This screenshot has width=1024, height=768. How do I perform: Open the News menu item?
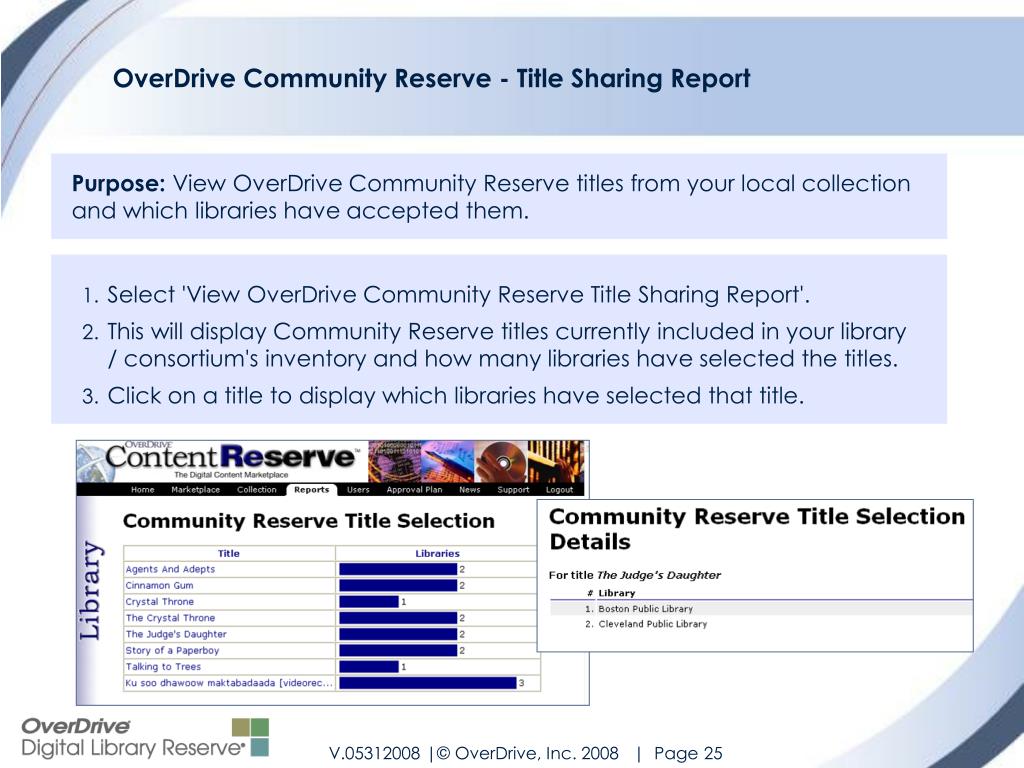470,490
